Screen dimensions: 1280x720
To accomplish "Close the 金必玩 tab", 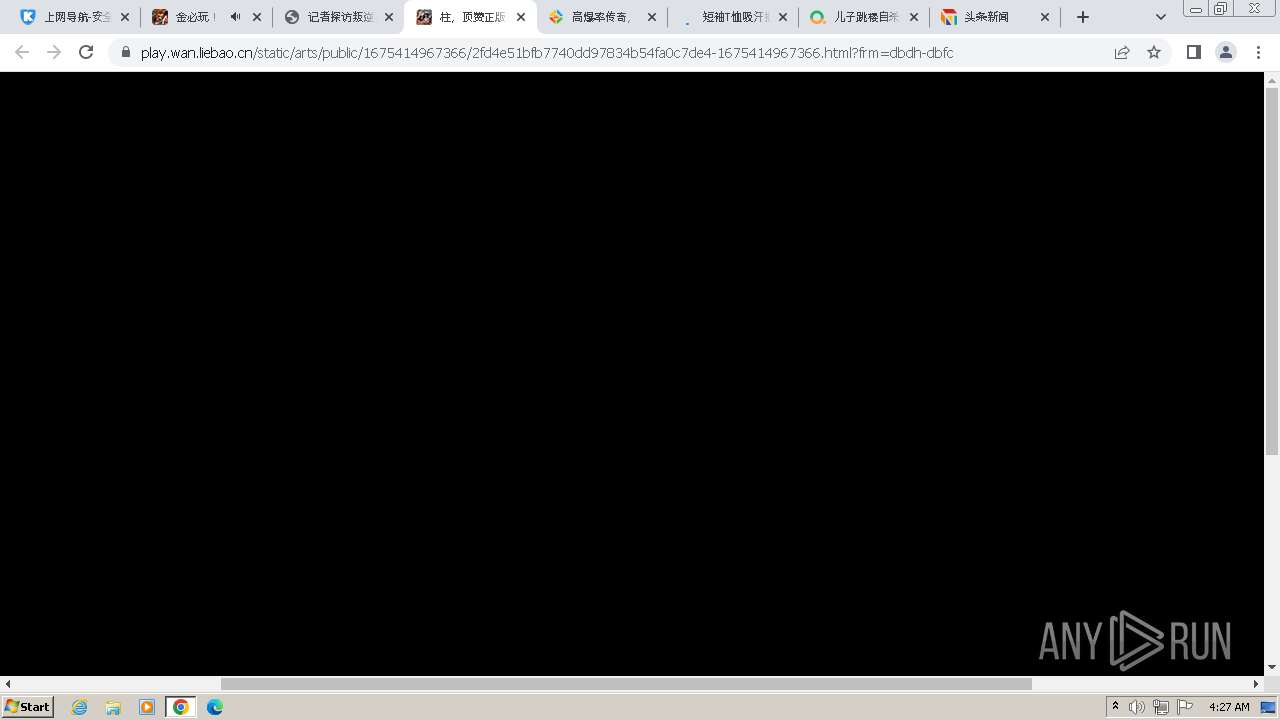I will point(257,17).
